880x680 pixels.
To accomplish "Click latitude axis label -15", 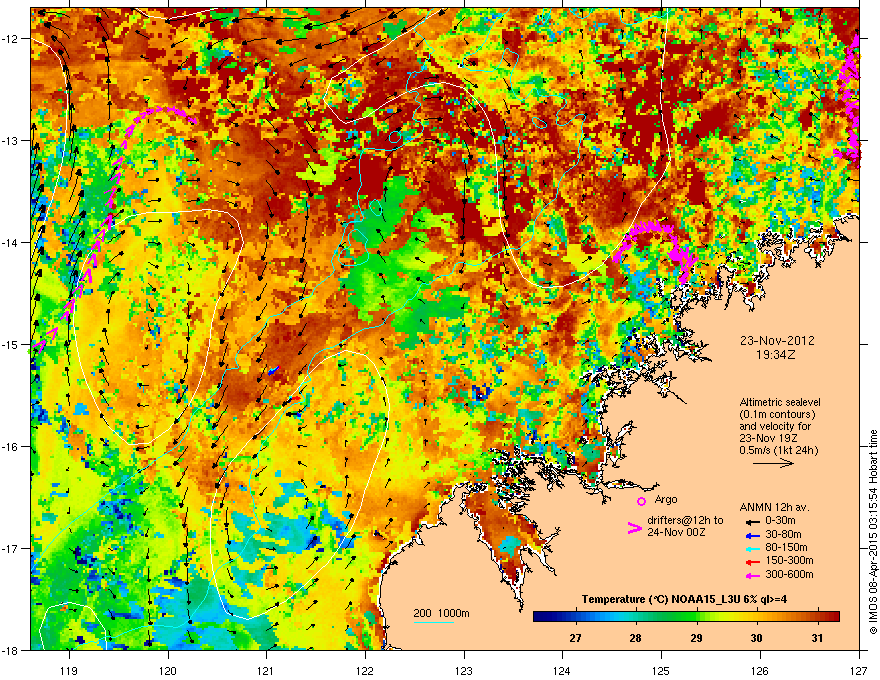I will (11, 344).
